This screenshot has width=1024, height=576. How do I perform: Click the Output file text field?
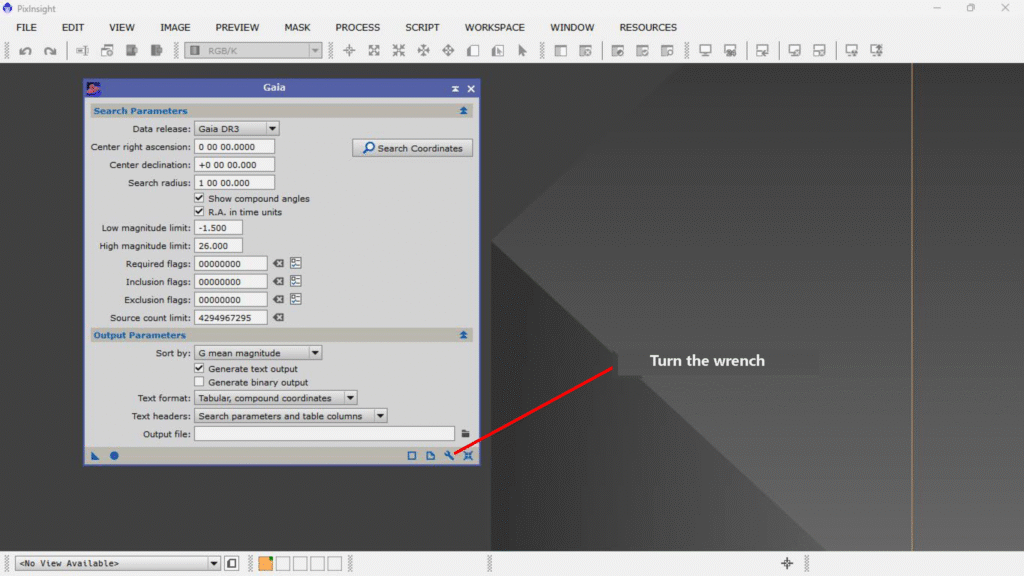(325, 434)
